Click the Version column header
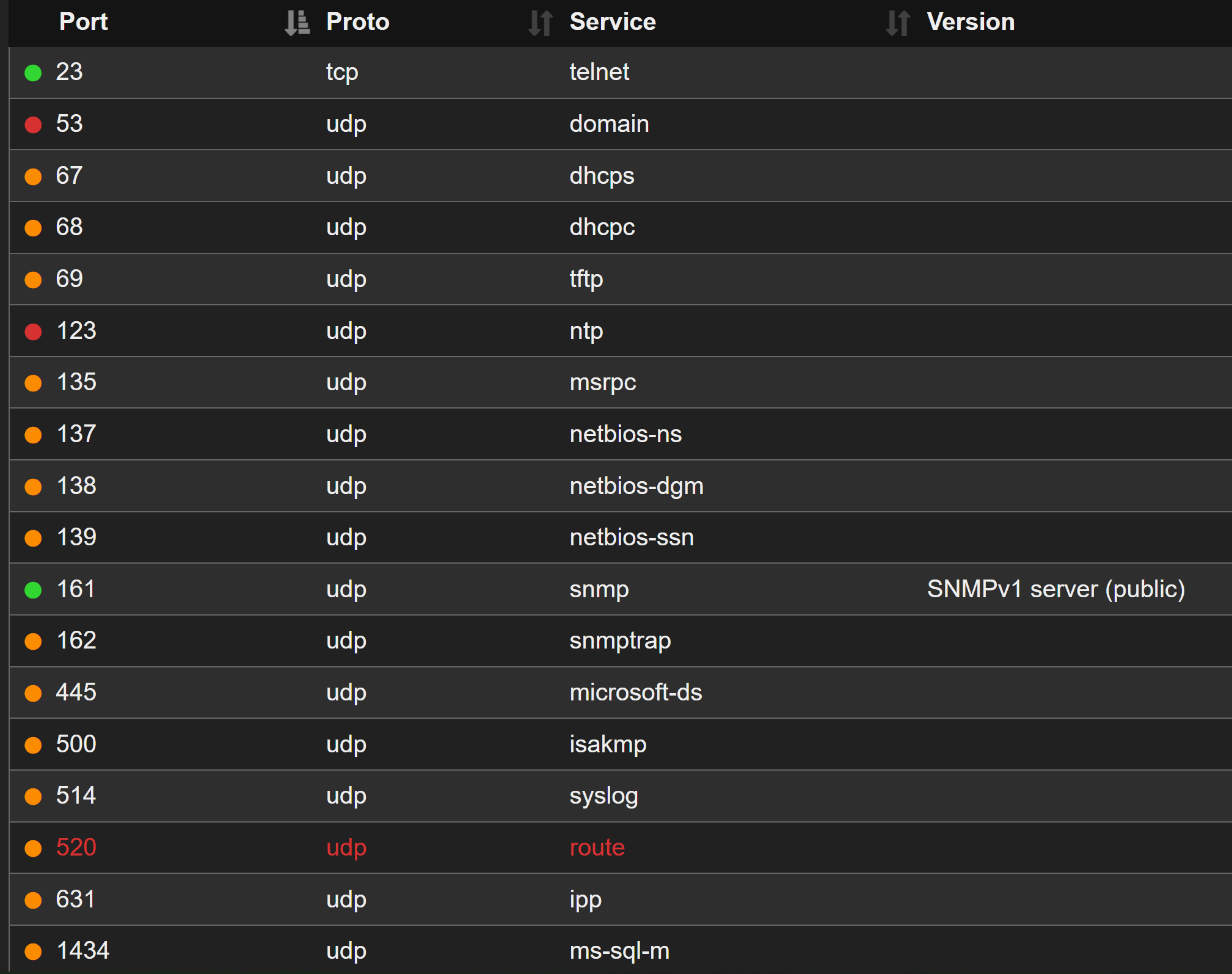Image resolution: width=1232 pixels, height=974 pixels. tap(970, 22)
